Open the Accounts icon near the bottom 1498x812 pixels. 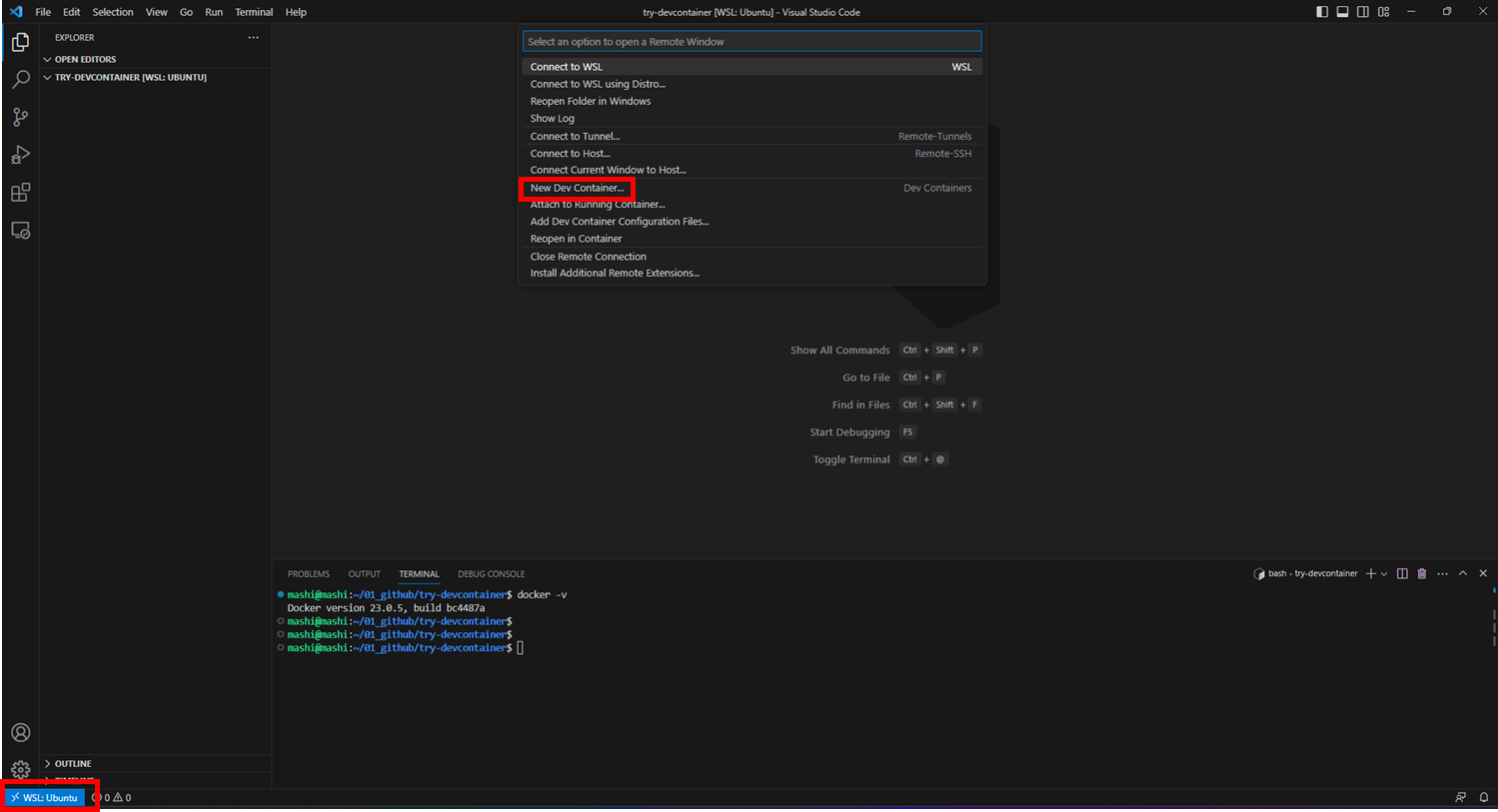click(20, 732)
